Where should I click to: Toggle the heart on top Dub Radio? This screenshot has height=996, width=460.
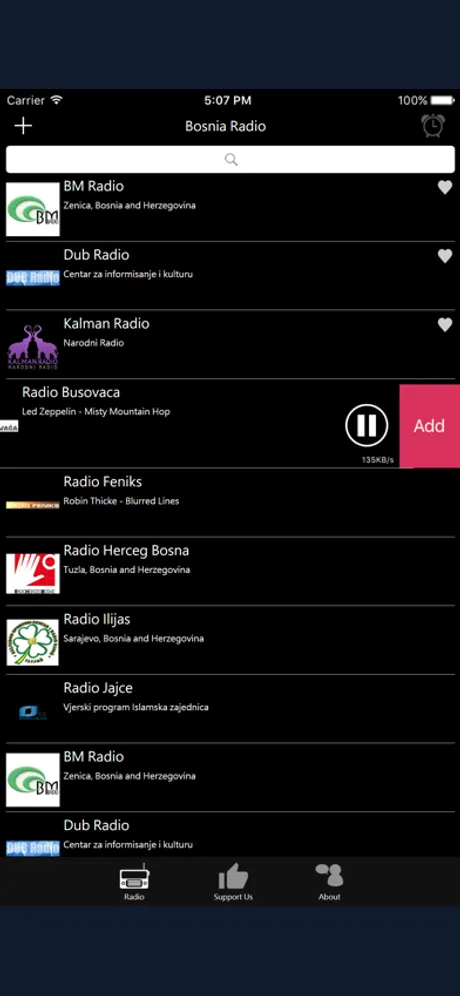coord(445,256)
